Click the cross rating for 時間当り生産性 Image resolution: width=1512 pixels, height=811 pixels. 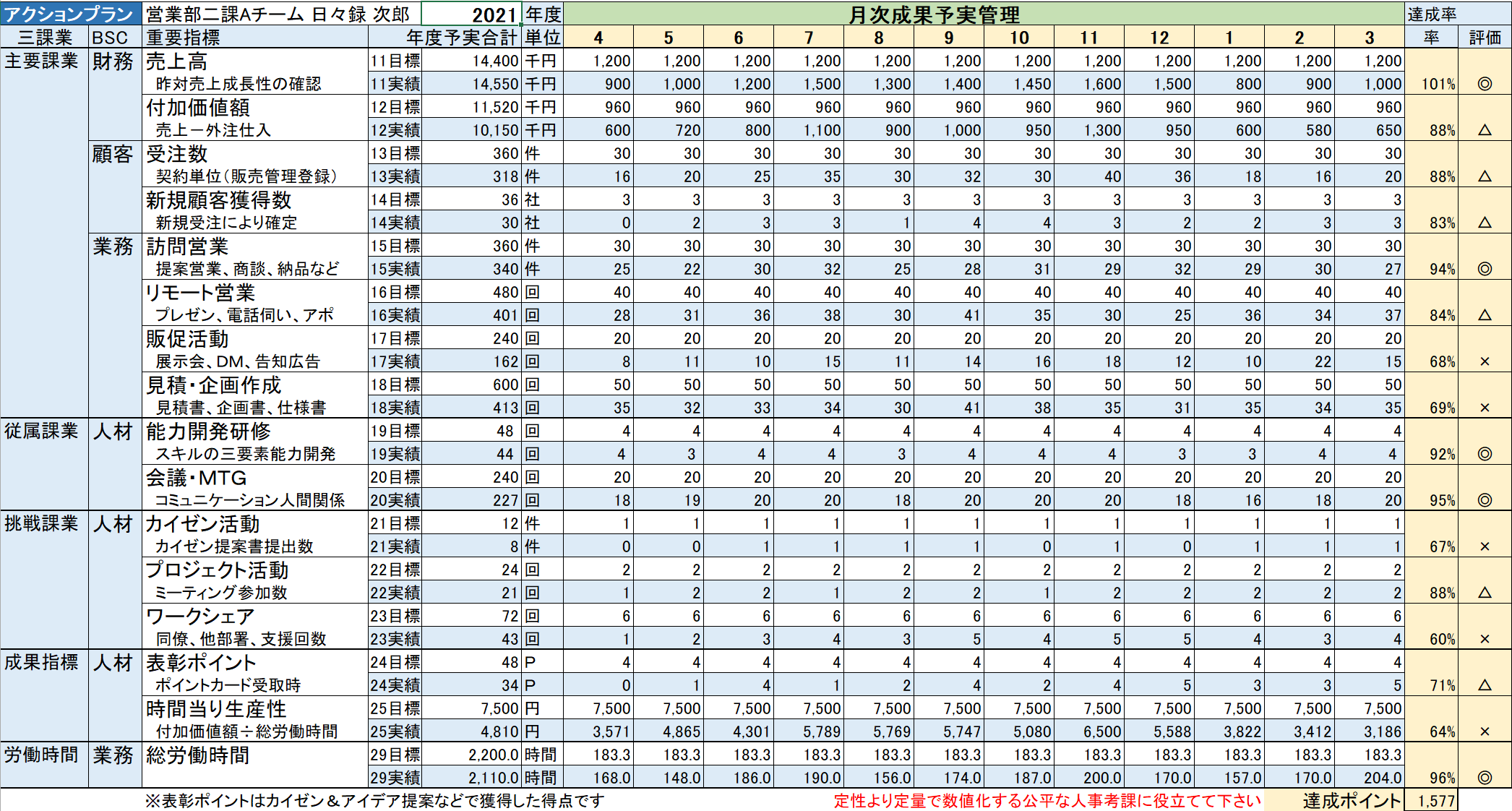point(1485,731)
